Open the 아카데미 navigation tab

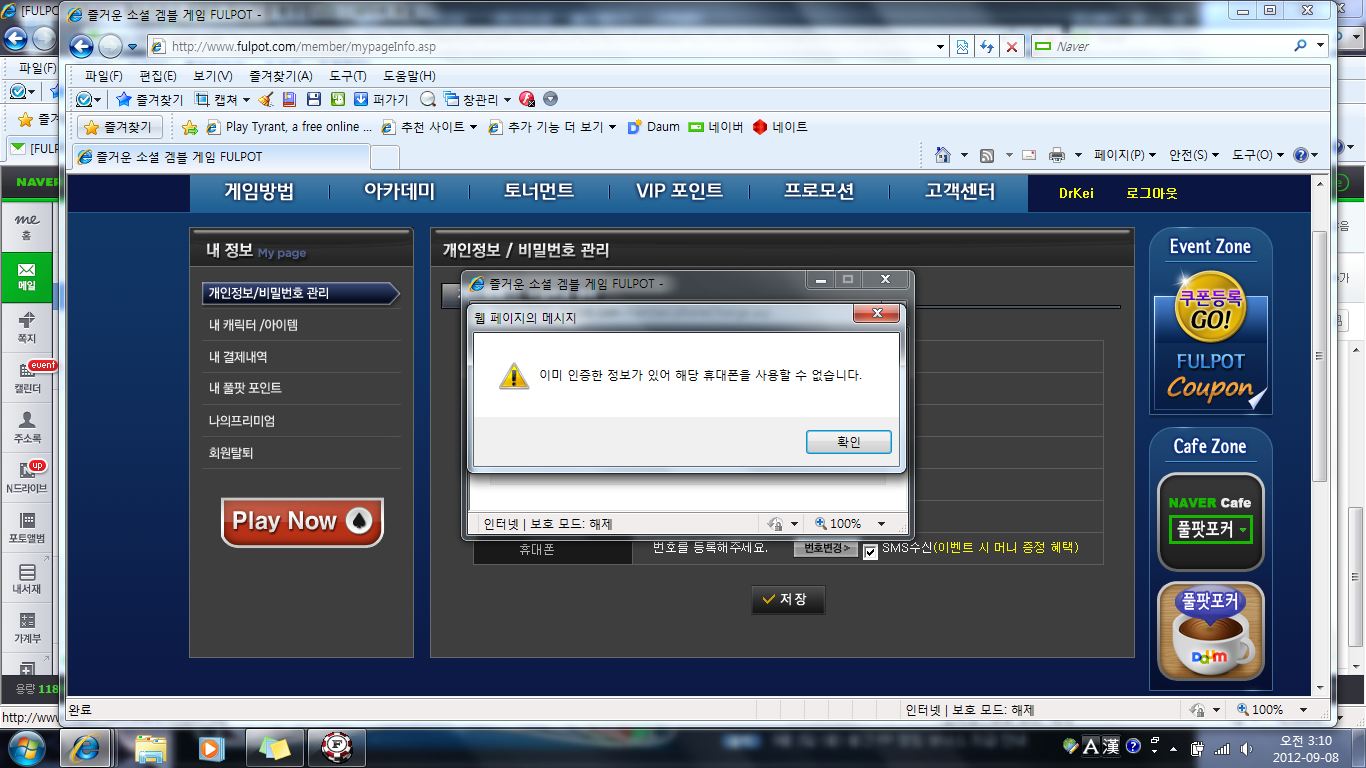pyautogui.click(x=399, y=192)
